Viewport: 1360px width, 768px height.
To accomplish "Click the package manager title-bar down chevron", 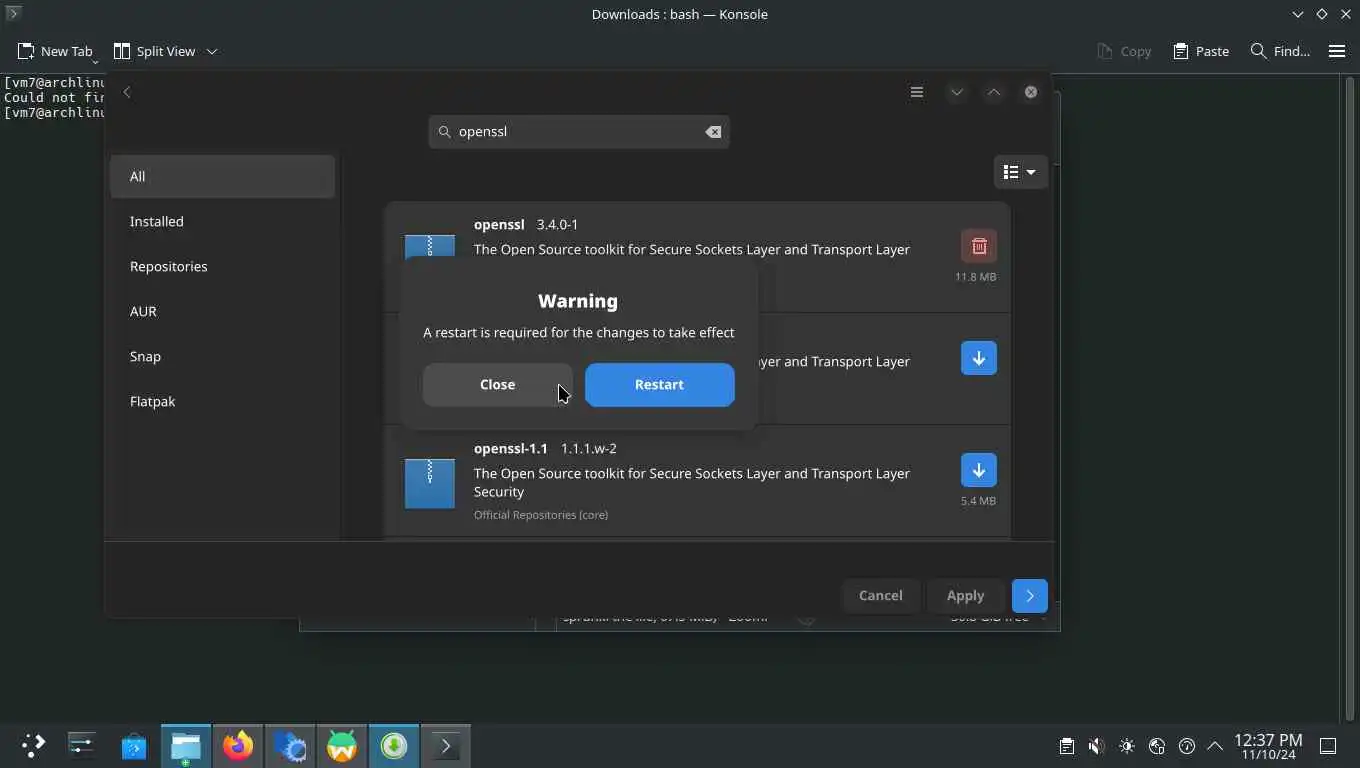I will pos(957,92).
